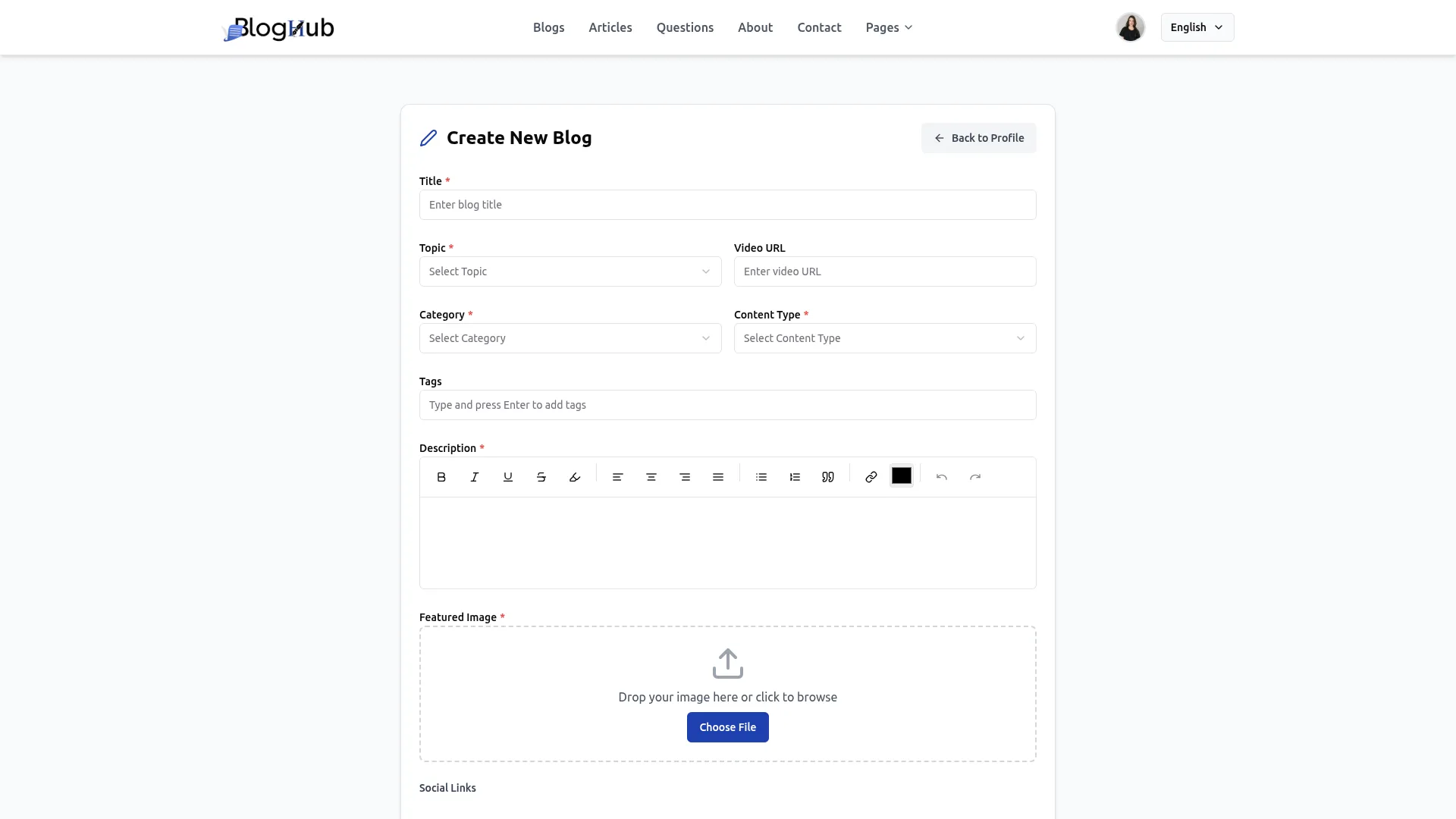Click Choose File to upload featured image
This screenshot has height=819, width=1456.
727,726
